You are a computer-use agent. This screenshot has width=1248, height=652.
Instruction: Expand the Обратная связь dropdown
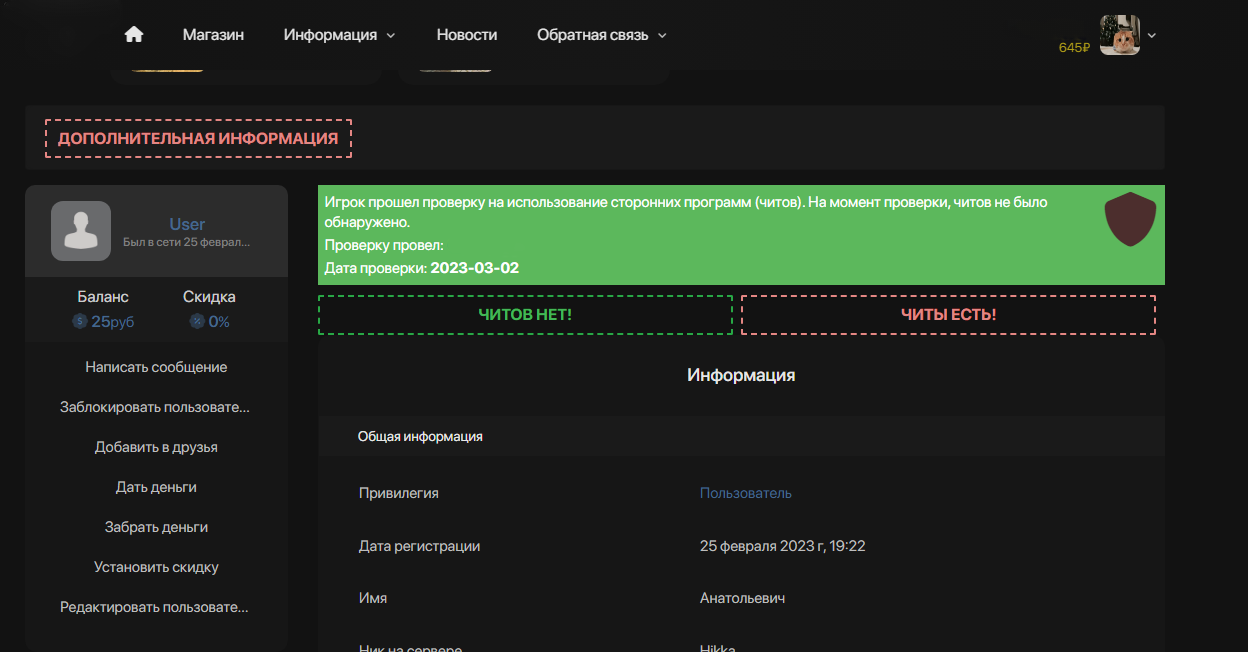(x=601, y=35)
